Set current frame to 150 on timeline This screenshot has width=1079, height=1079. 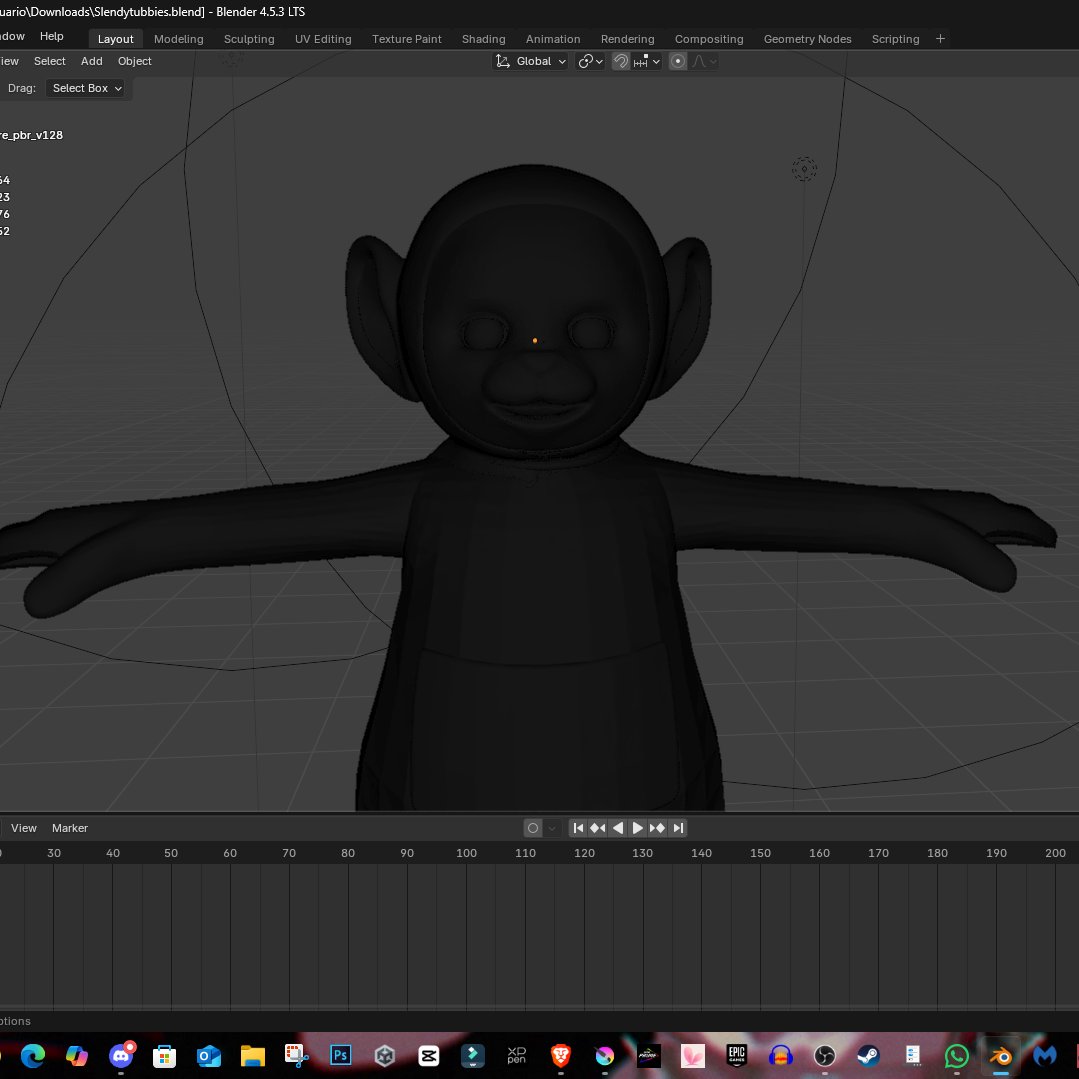(x=760, y=853)
